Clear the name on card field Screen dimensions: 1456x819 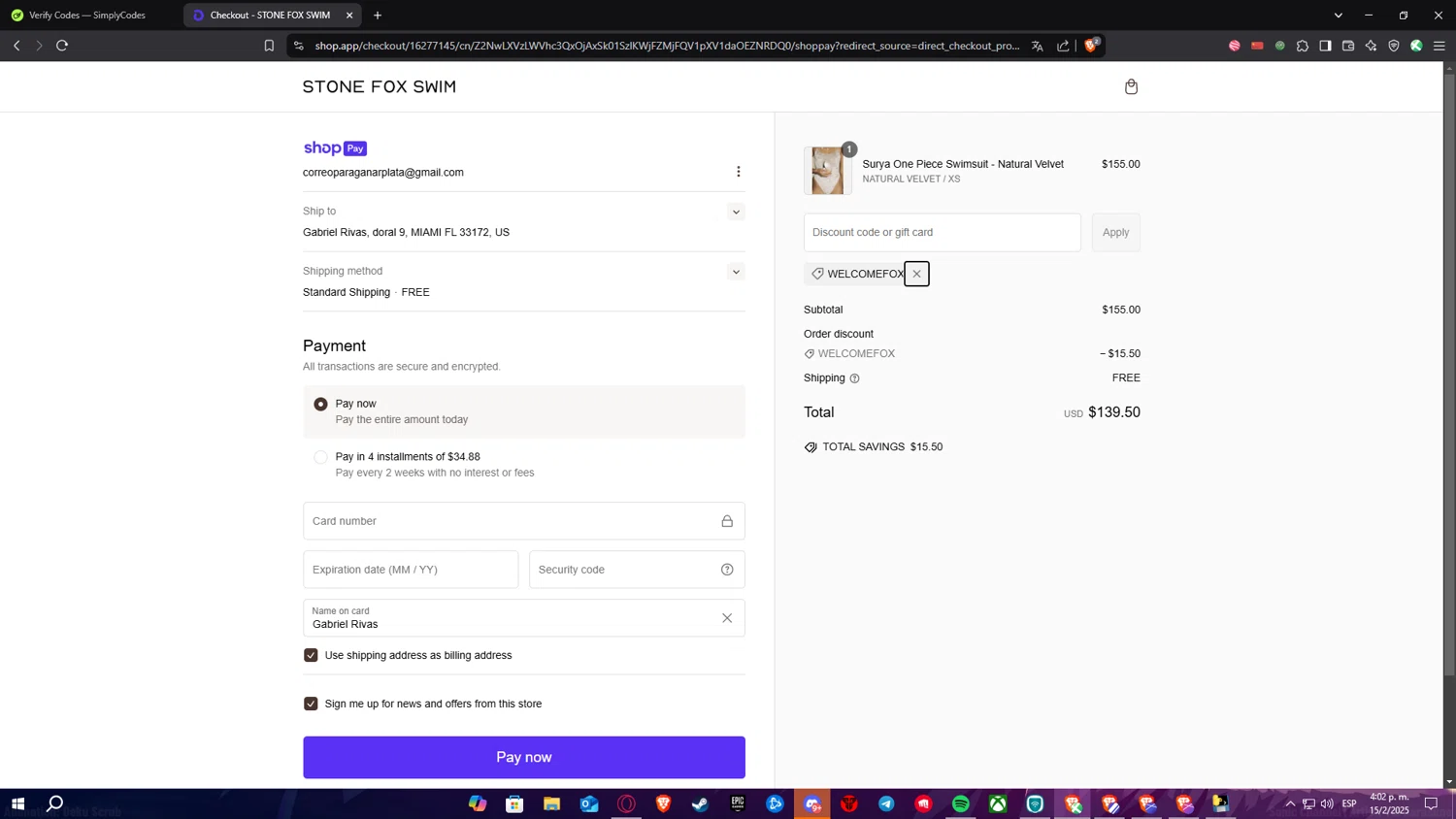[727, 618]
